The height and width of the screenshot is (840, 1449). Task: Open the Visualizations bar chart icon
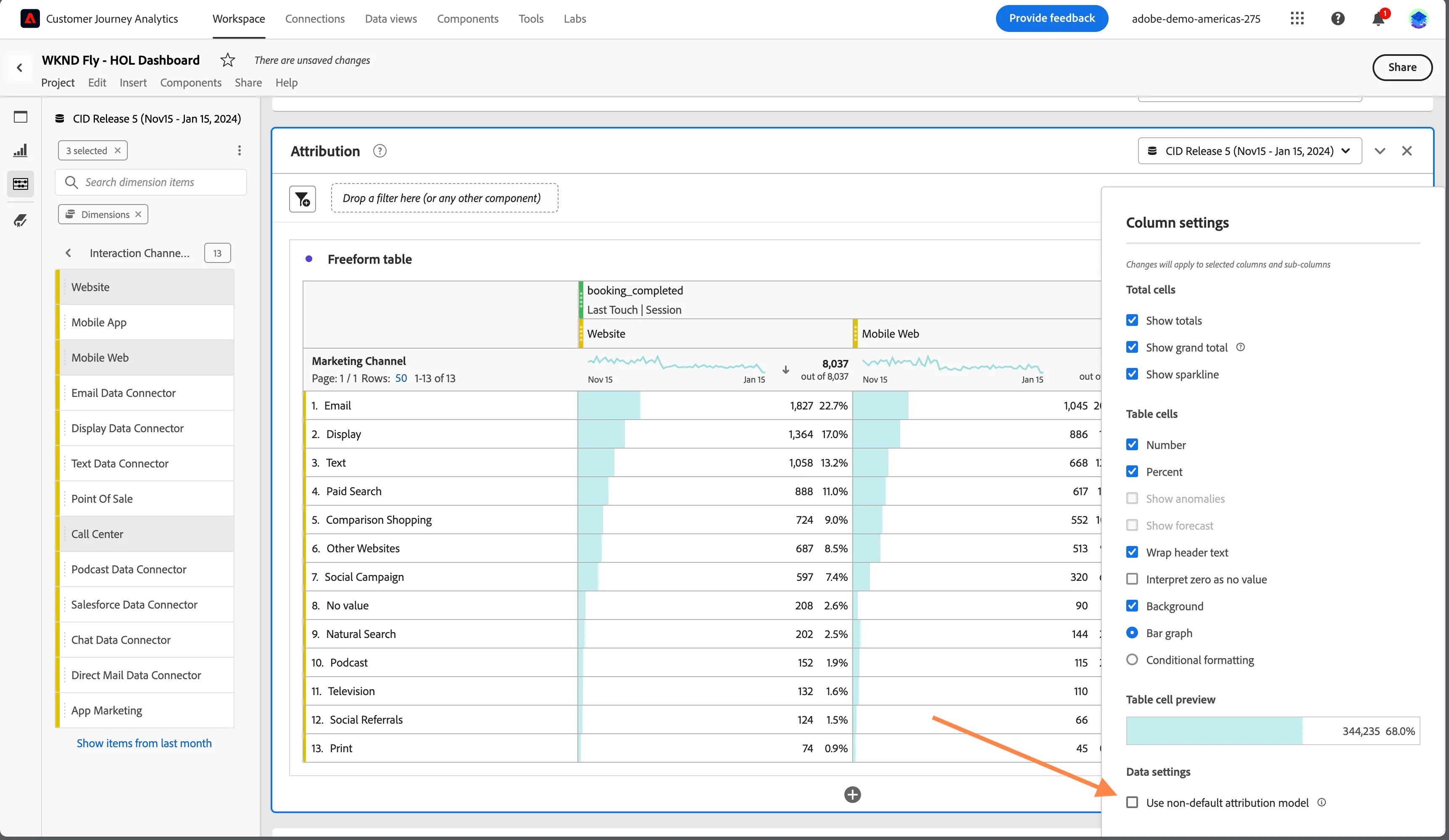pyautogui.click(x=21, y=150)
